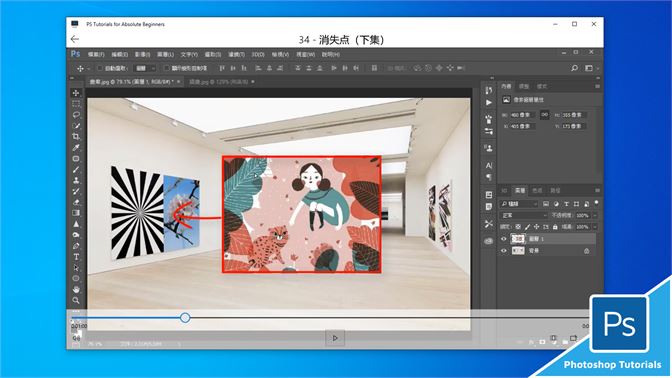Screen dimensions: 672x378
Task: Open the Layers panel flyout menu
Action: pyautogui.click(x=597, y=190)
